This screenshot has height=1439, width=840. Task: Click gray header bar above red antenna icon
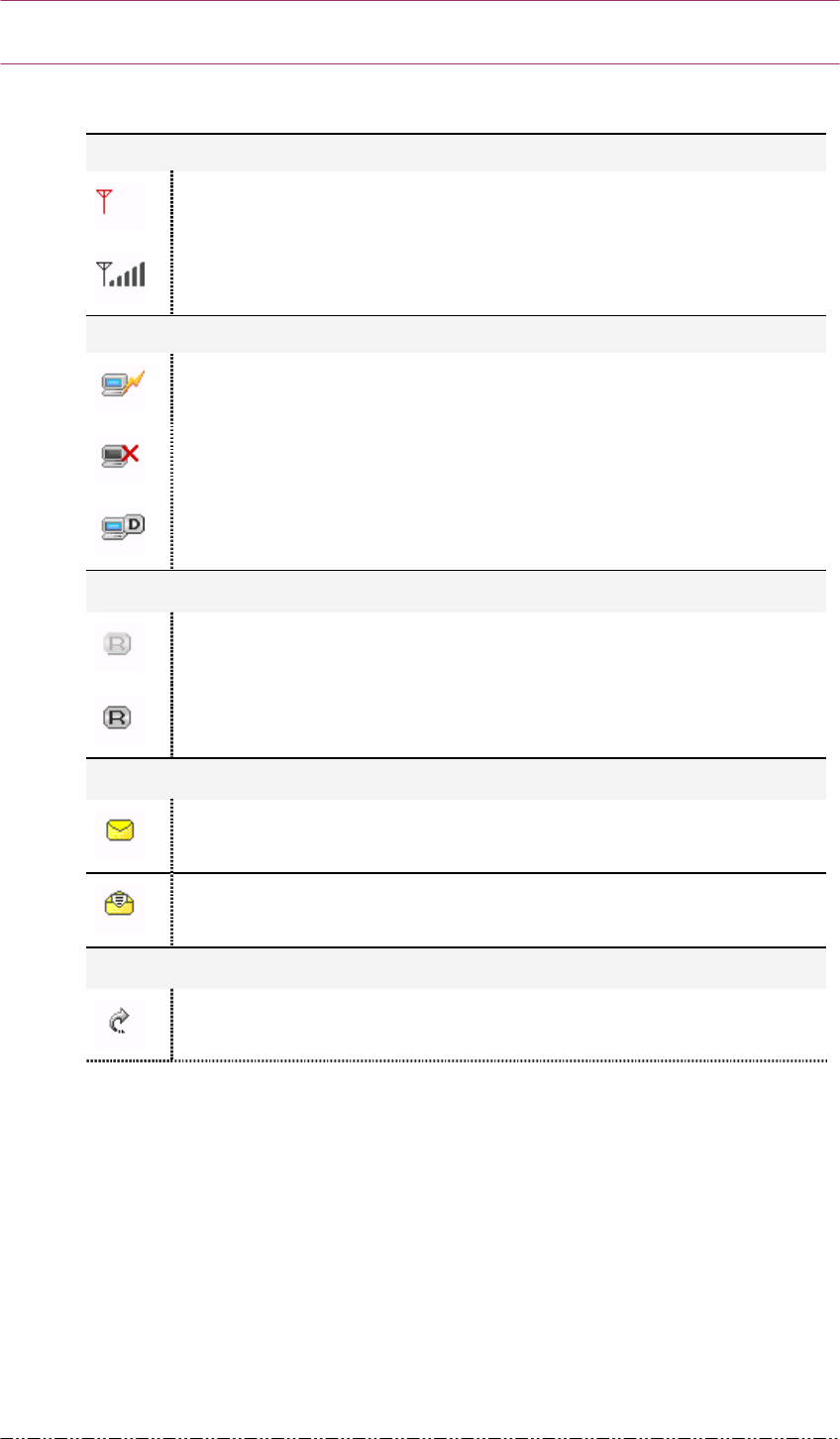click(456, 153)
